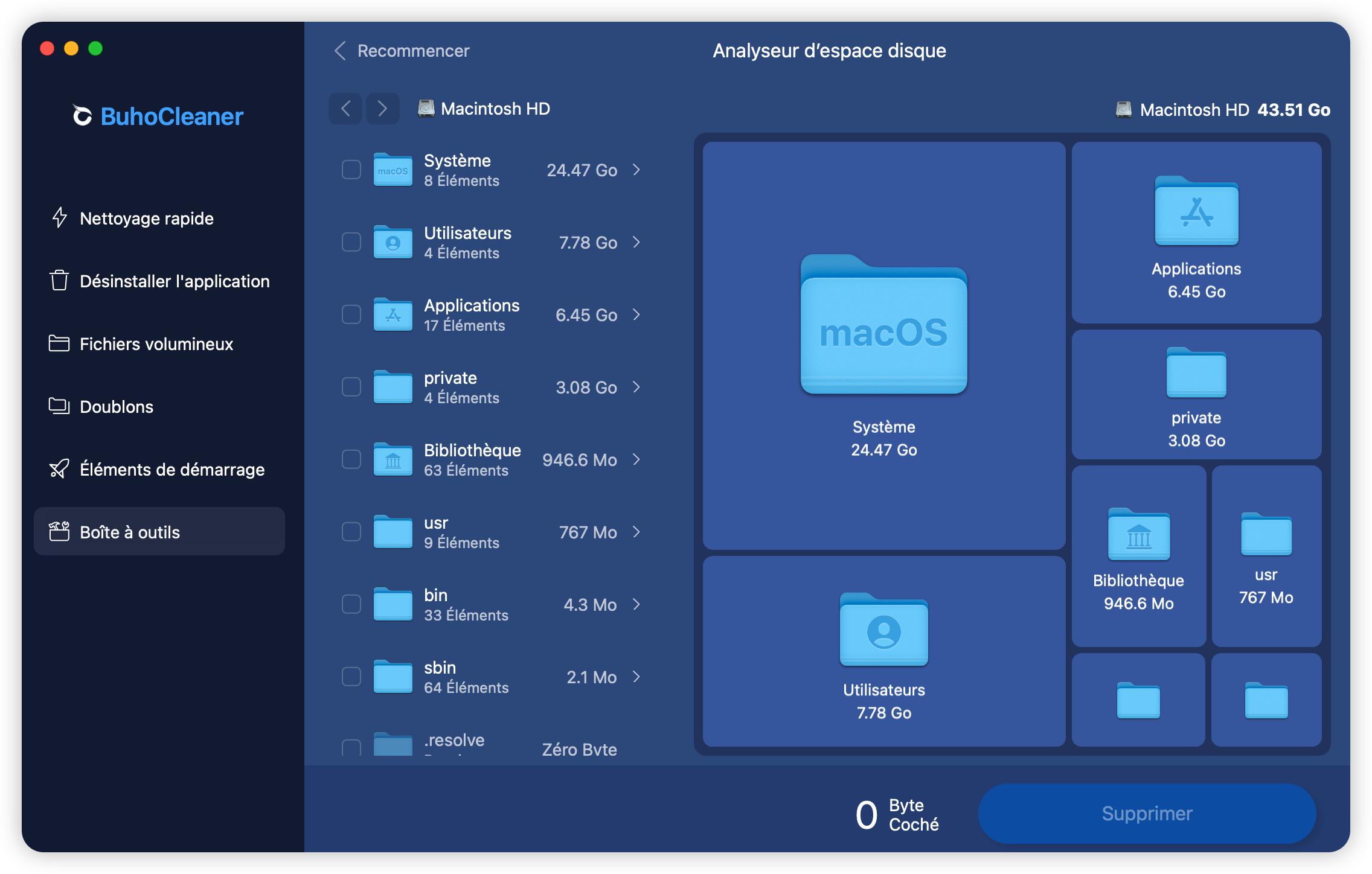Click the Bibliothèque folder icon in list
Screen dimensions: 1372x874
click(x=393, y=459)
